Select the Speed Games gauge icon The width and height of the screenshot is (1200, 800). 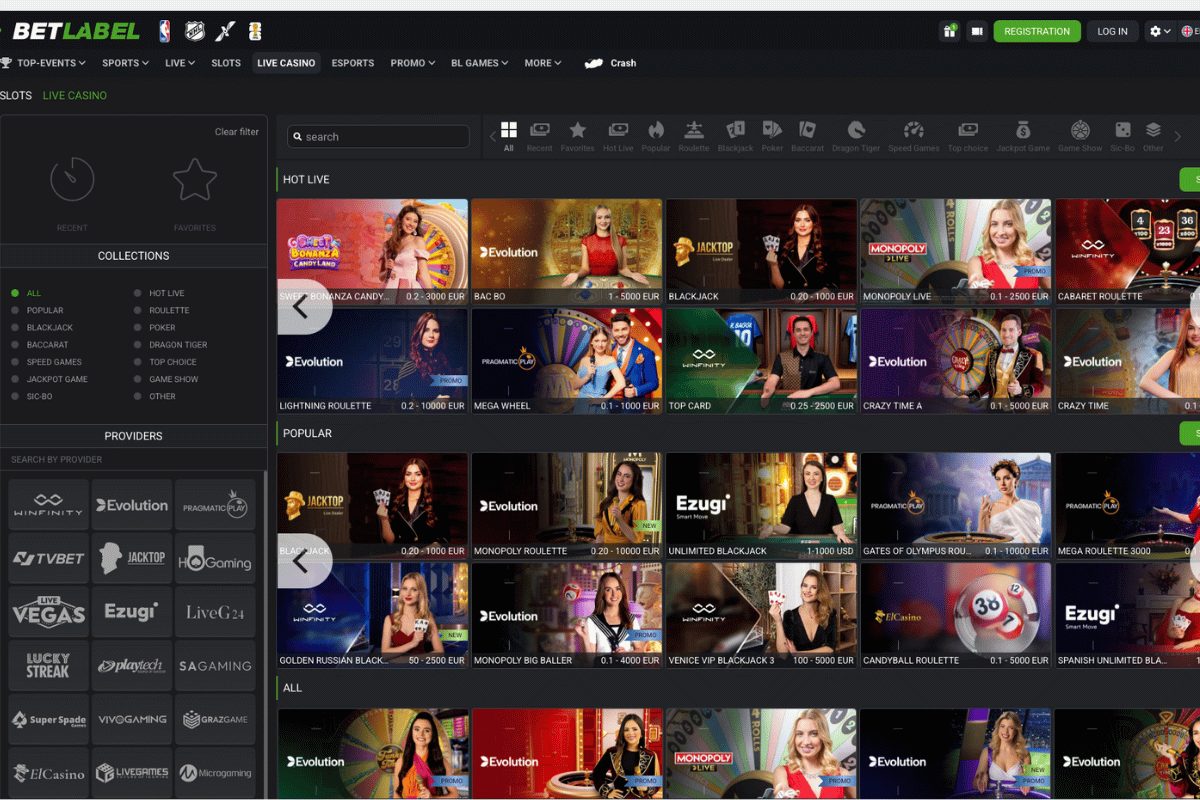pyautogui.click(x=914, y=136)
